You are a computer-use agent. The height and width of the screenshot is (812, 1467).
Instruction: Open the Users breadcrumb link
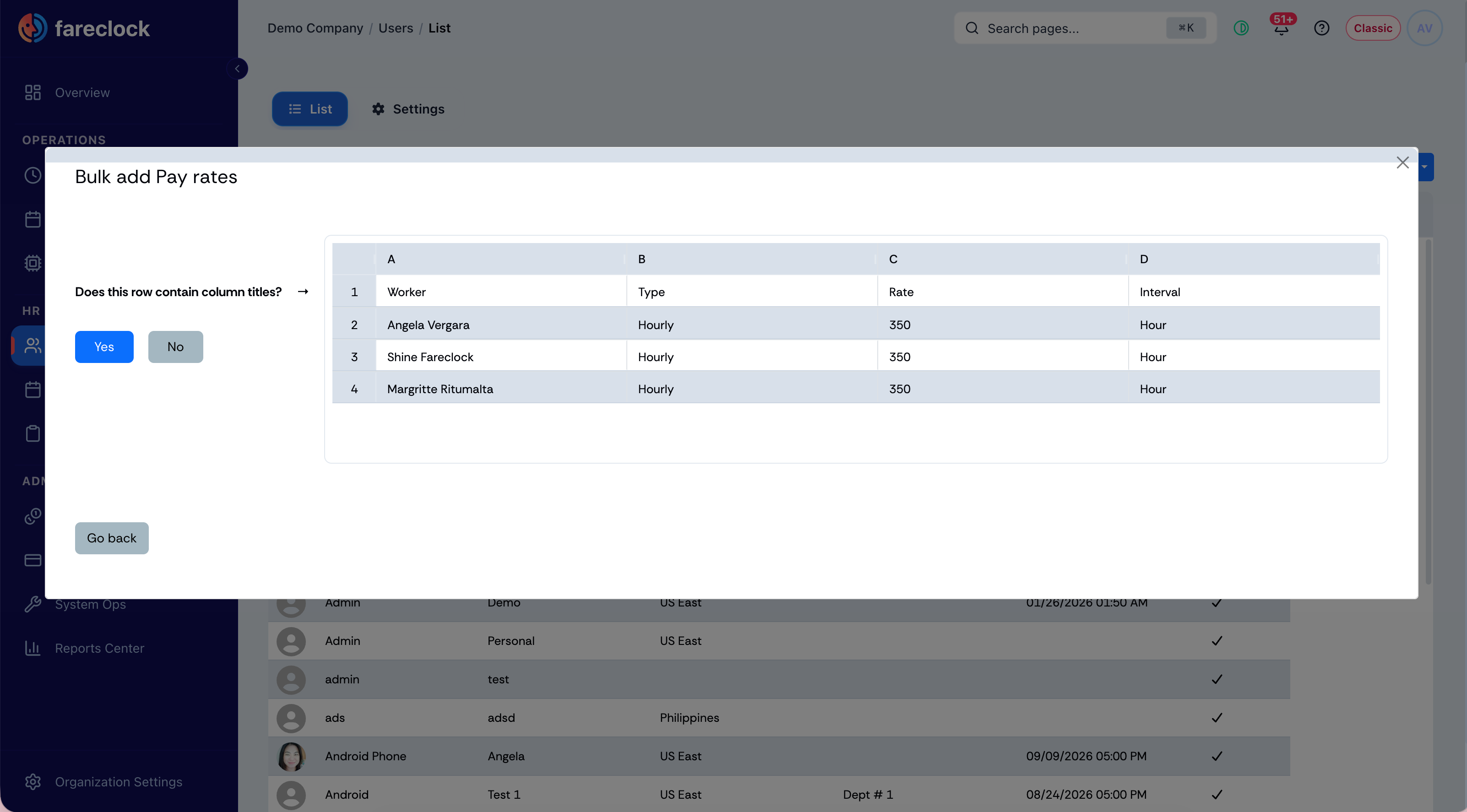click(x=396, y=28)
